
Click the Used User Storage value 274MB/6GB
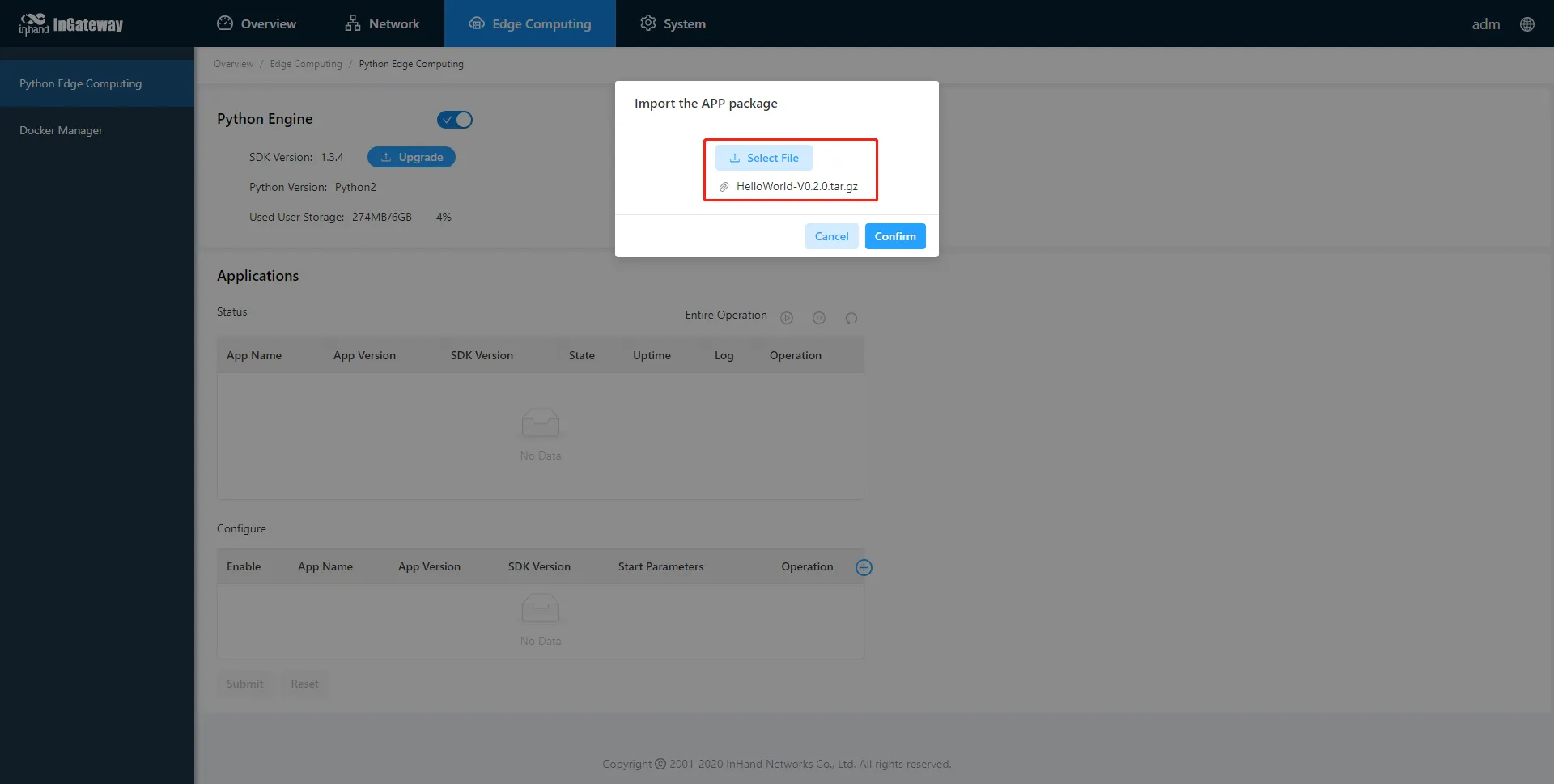382,217
